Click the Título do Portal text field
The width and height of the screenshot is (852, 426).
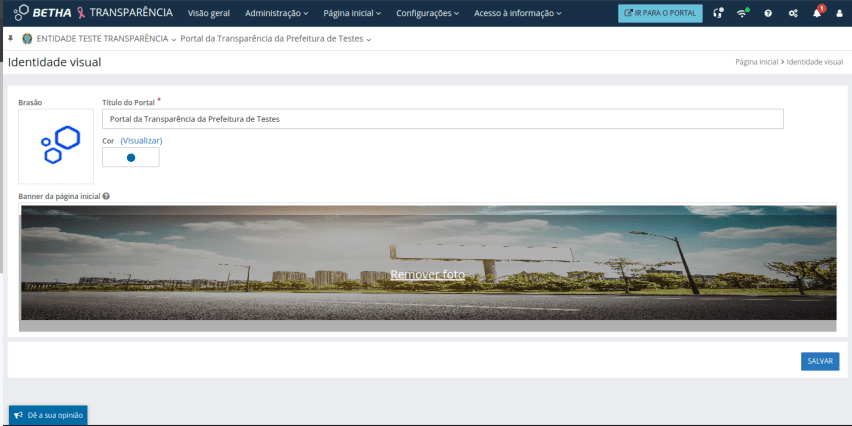[442, 119]
